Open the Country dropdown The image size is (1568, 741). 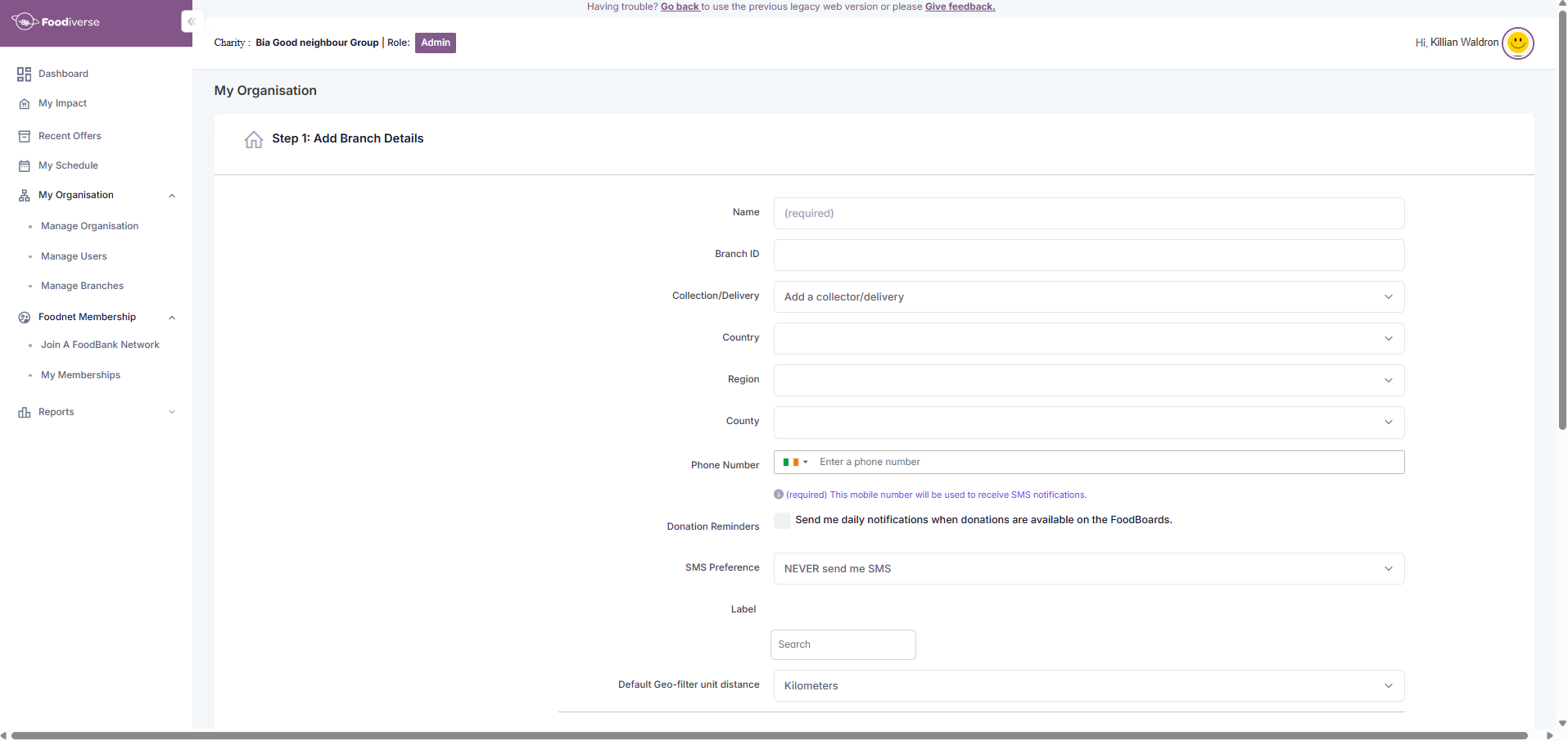1088,339
